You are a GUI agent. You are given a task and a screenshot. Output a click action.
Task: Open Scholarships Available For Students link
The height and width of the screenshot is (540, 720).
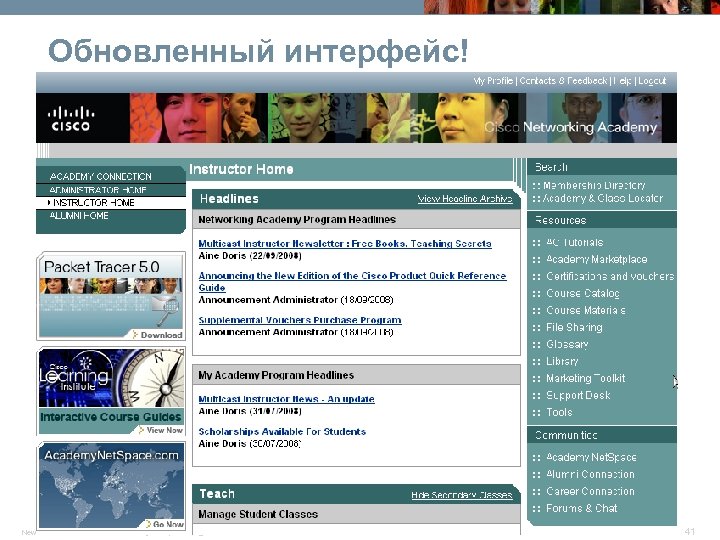click(282, 432)
